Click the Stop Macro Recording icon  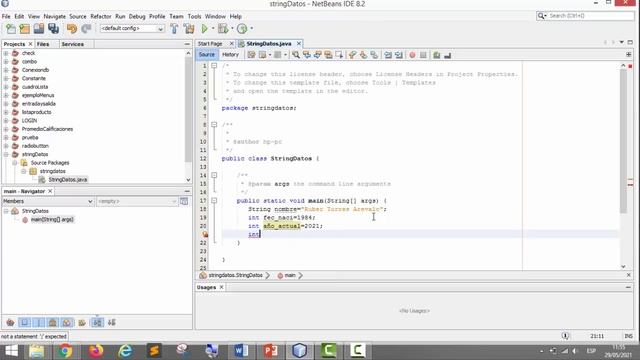point(423,55)
